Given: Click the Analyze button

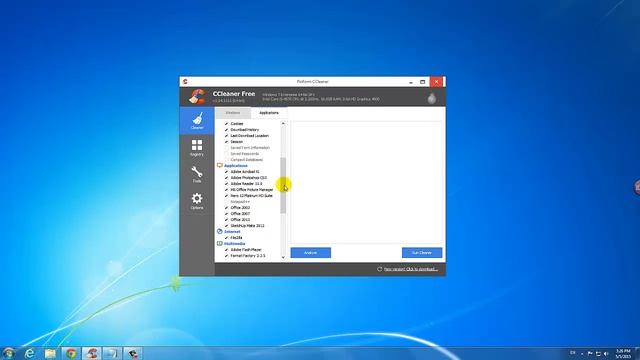Looking at the screenshot, I should tap(311, 253).
